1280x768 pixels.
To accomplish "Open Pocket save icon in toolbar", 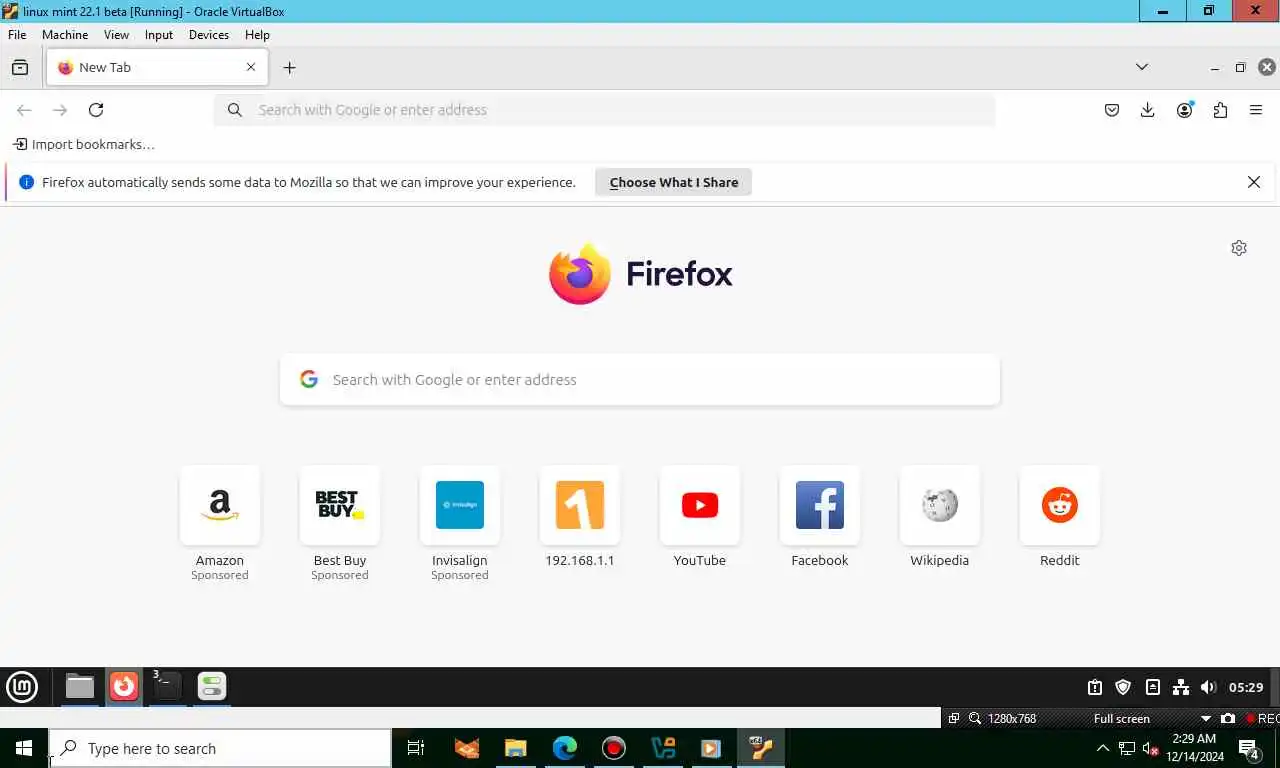I will [1112, 110].
